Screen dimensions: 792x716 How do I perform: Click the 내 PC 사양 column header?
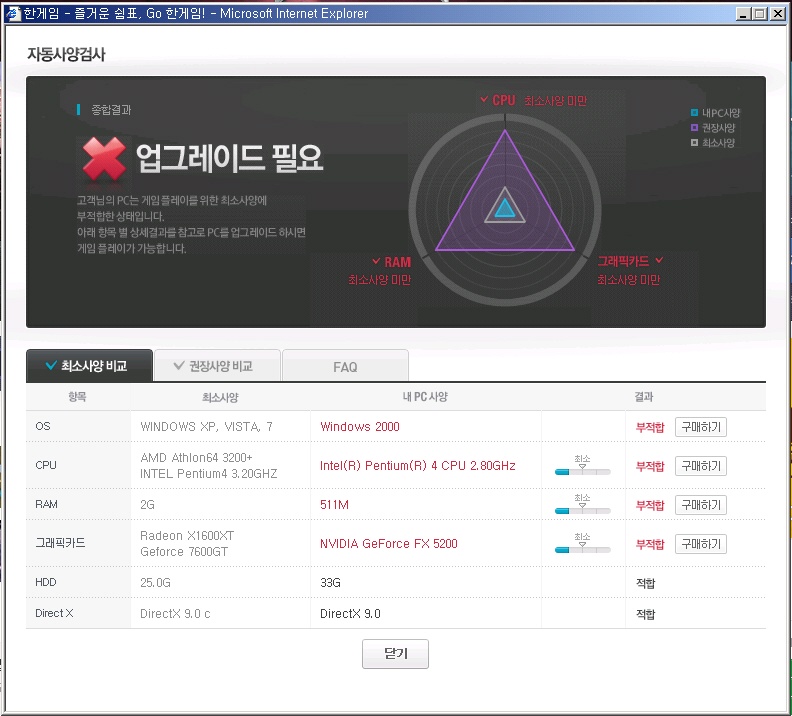(x=425, y=397)
